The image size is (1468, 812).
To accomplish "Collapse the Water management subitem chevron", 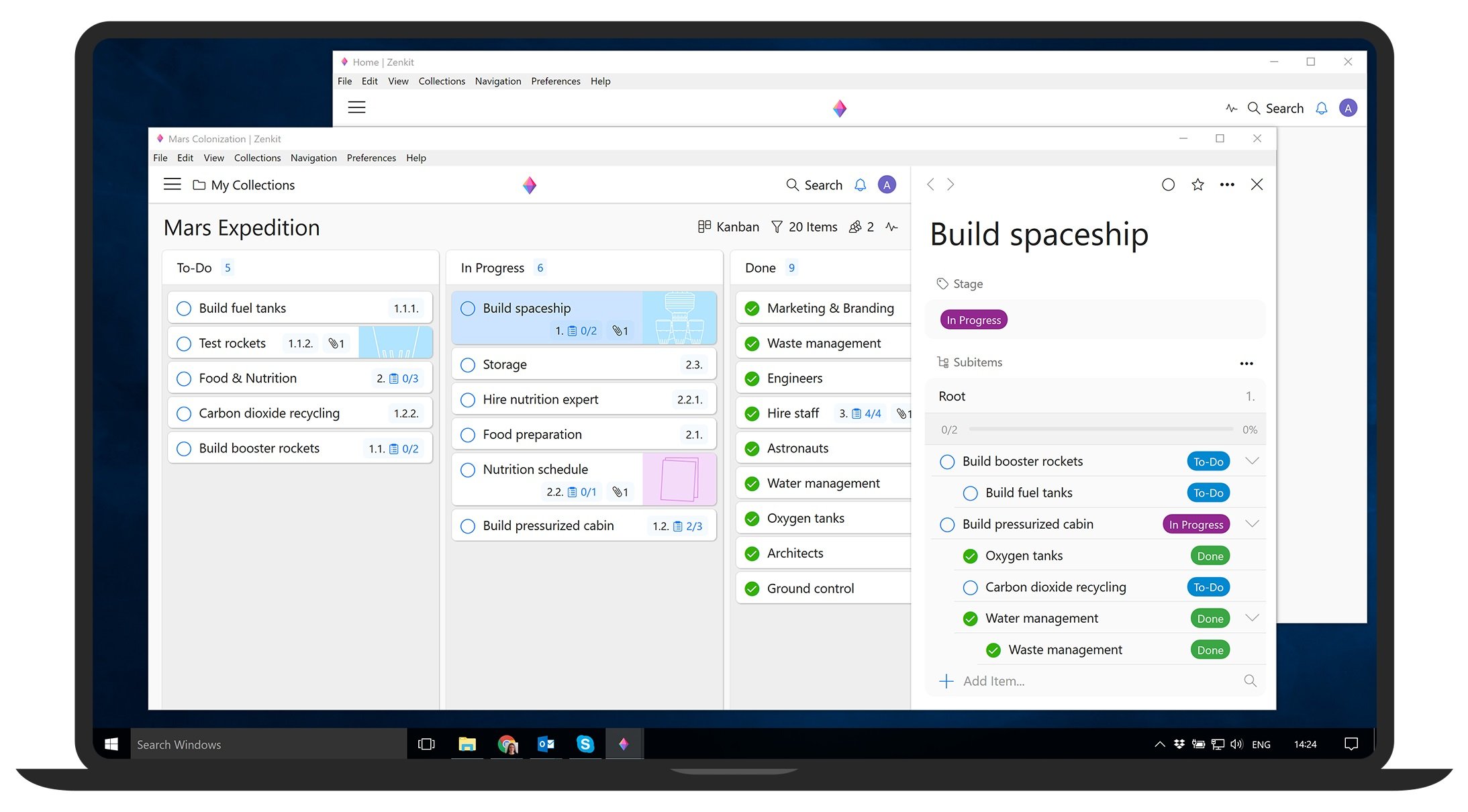I will pos(1252,618).
